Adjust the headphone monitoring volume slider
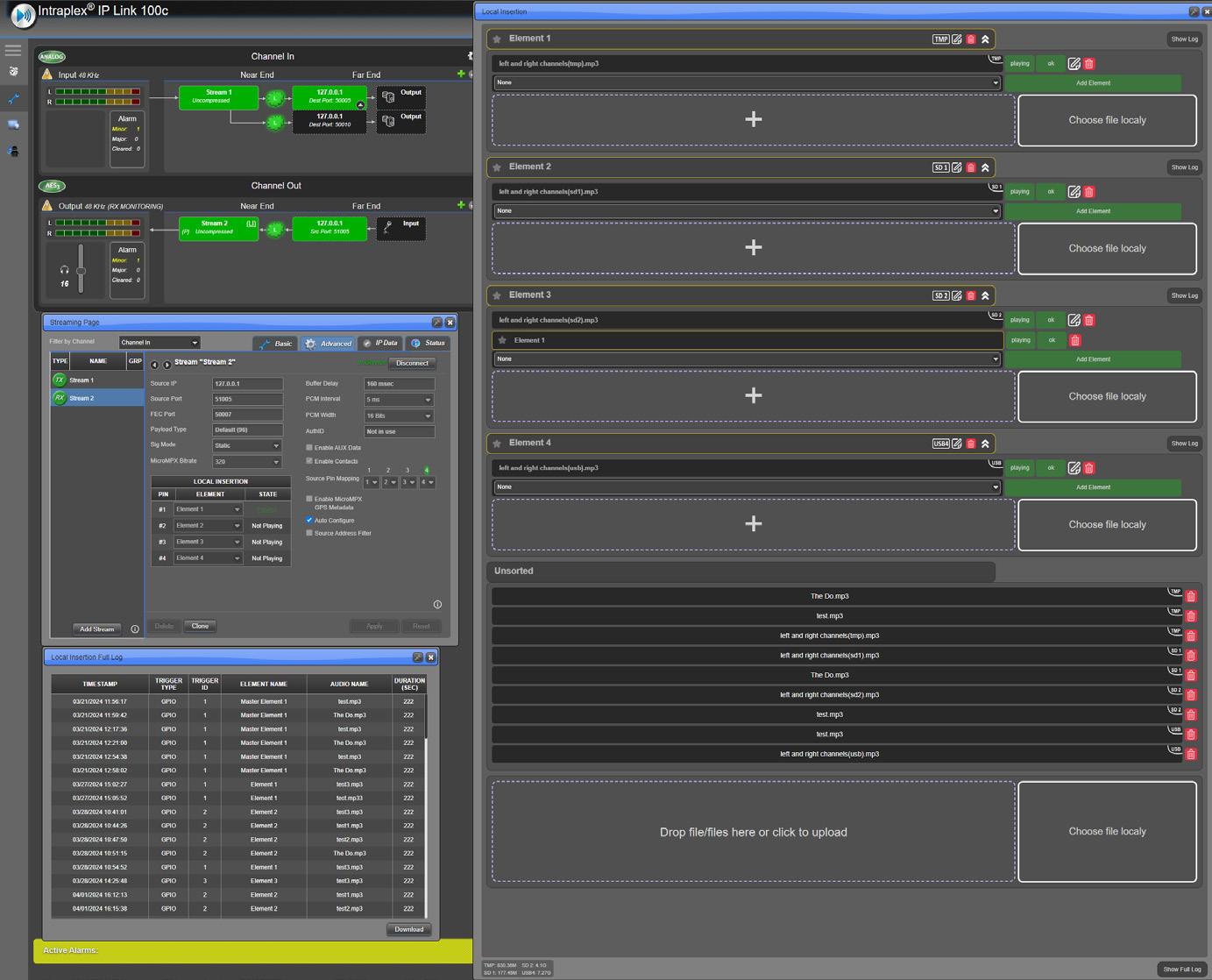This screenshot has width=1212, height=980. [81, 271]
